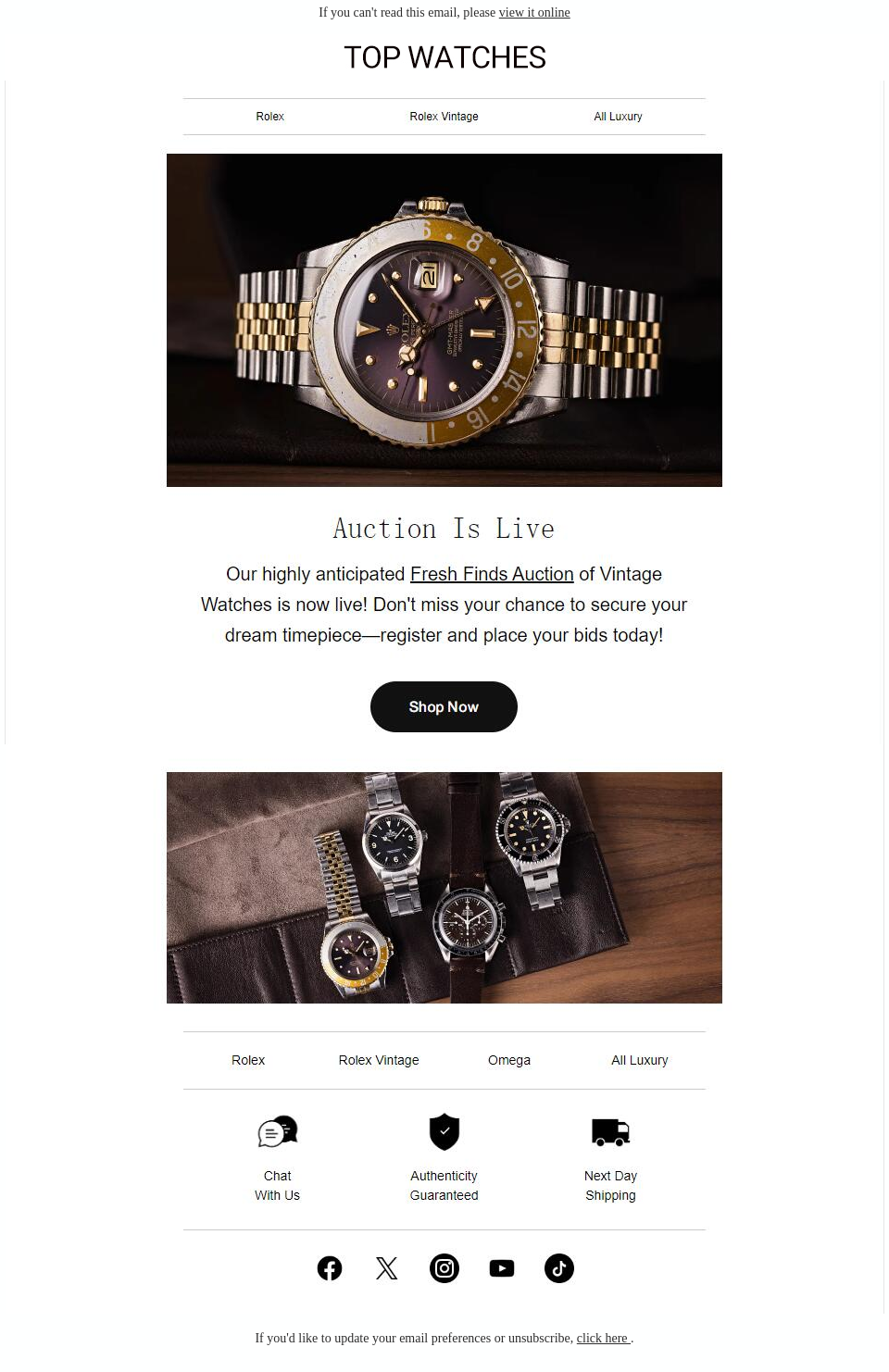Open the gold GMT-Master watch hero image
The image size is (889, 1372).
444,320
